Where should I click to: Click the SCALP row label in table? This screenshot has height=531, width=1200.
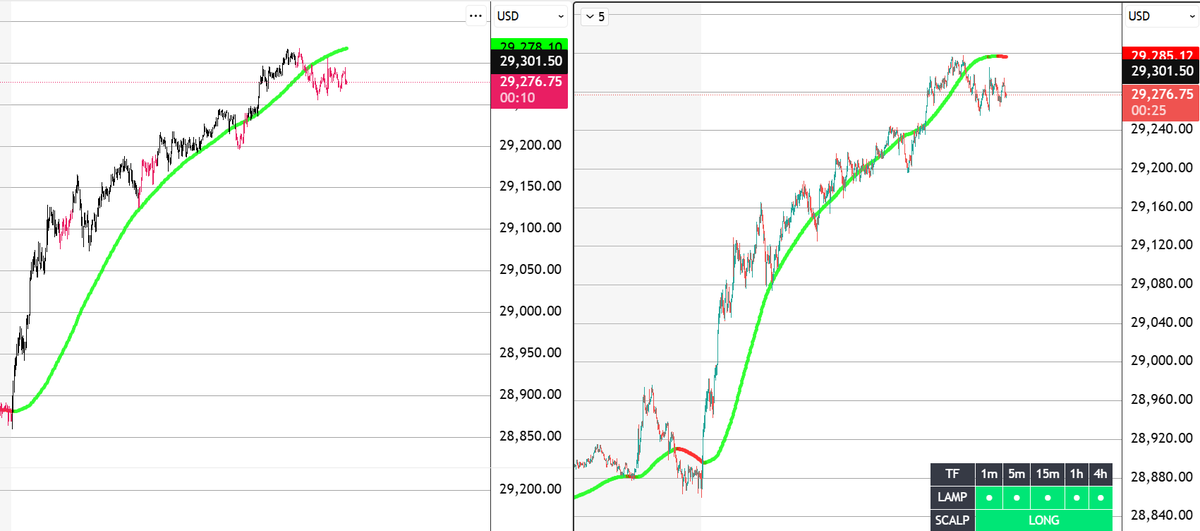coord(951,520)
